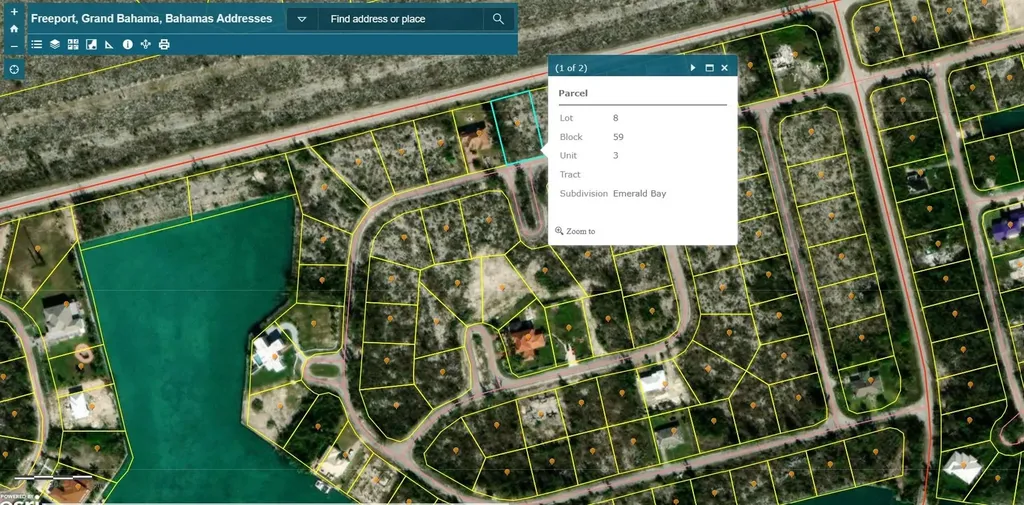Show the next feature in the popup

tap(693, 68)
